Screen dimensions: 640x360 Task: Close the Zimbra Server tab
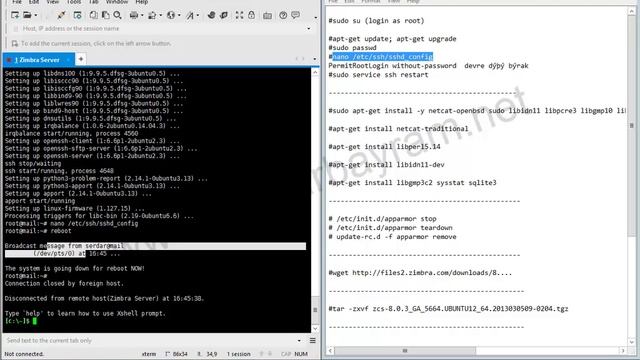(68, 60)
